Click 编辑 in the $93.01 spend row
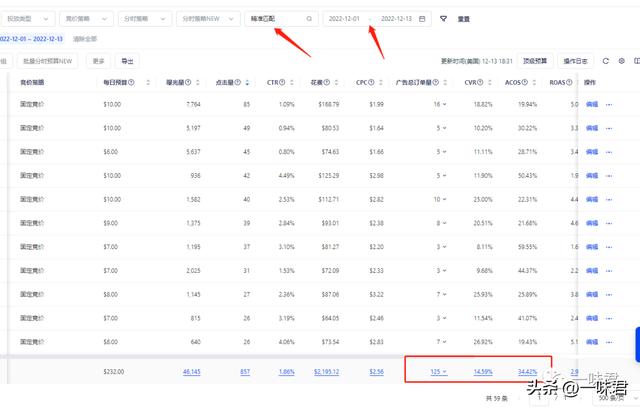Image resolution: width=640 pixels, height=408 pixels. click(x=592, y=223)
